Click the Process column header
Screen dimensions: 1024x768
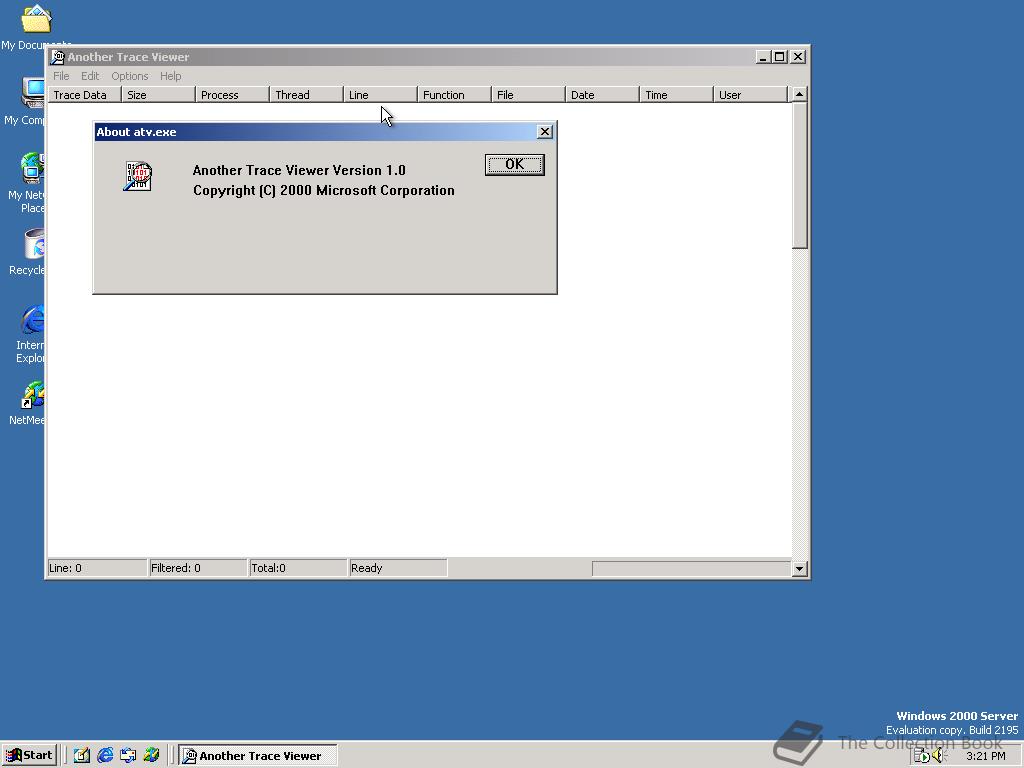coord(232,95)
